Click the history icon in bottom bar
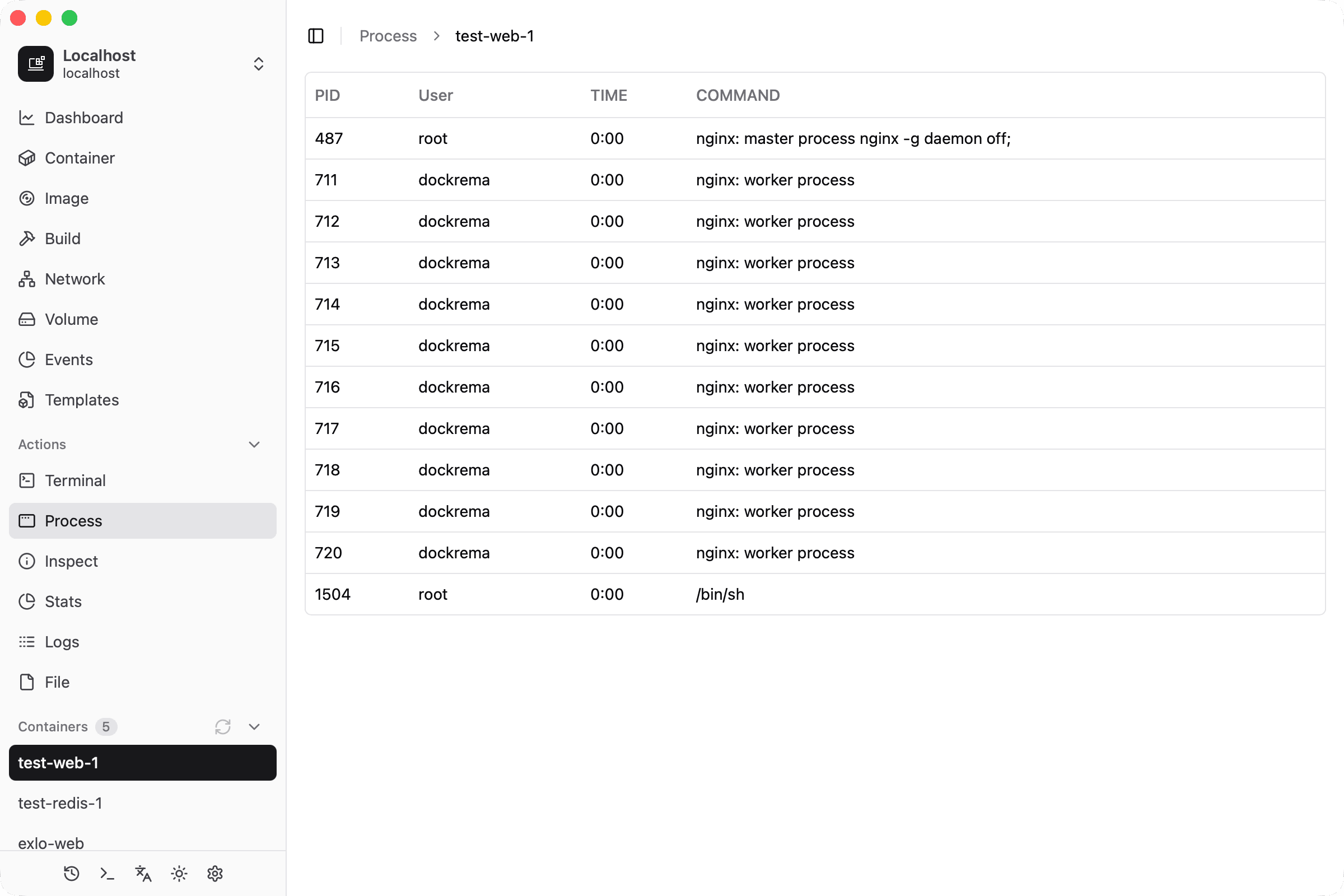Image resolution: width=1344 pixels, height=896 pixels. point(72,873)
